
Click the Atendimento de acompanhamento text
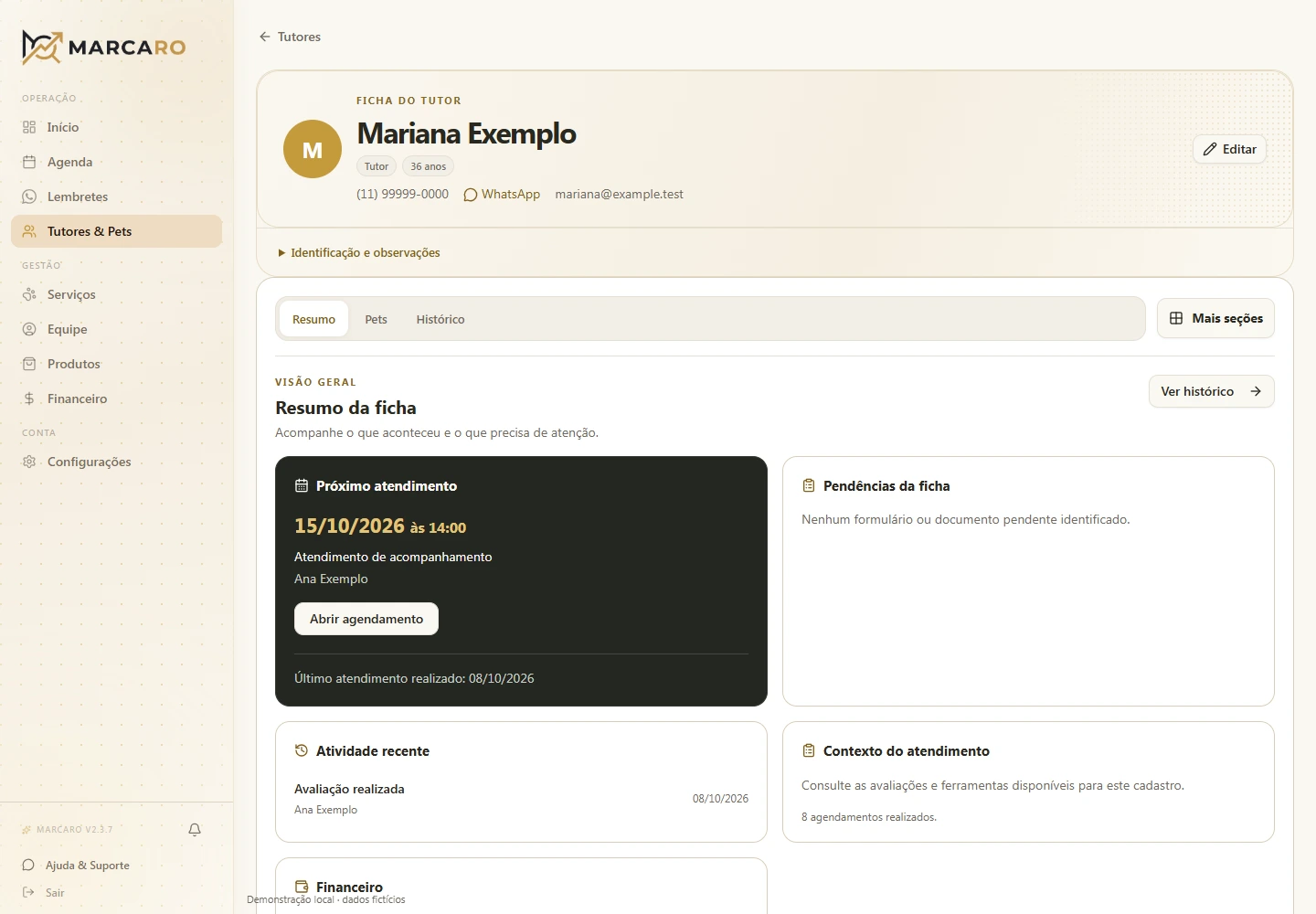coord(393,557)
